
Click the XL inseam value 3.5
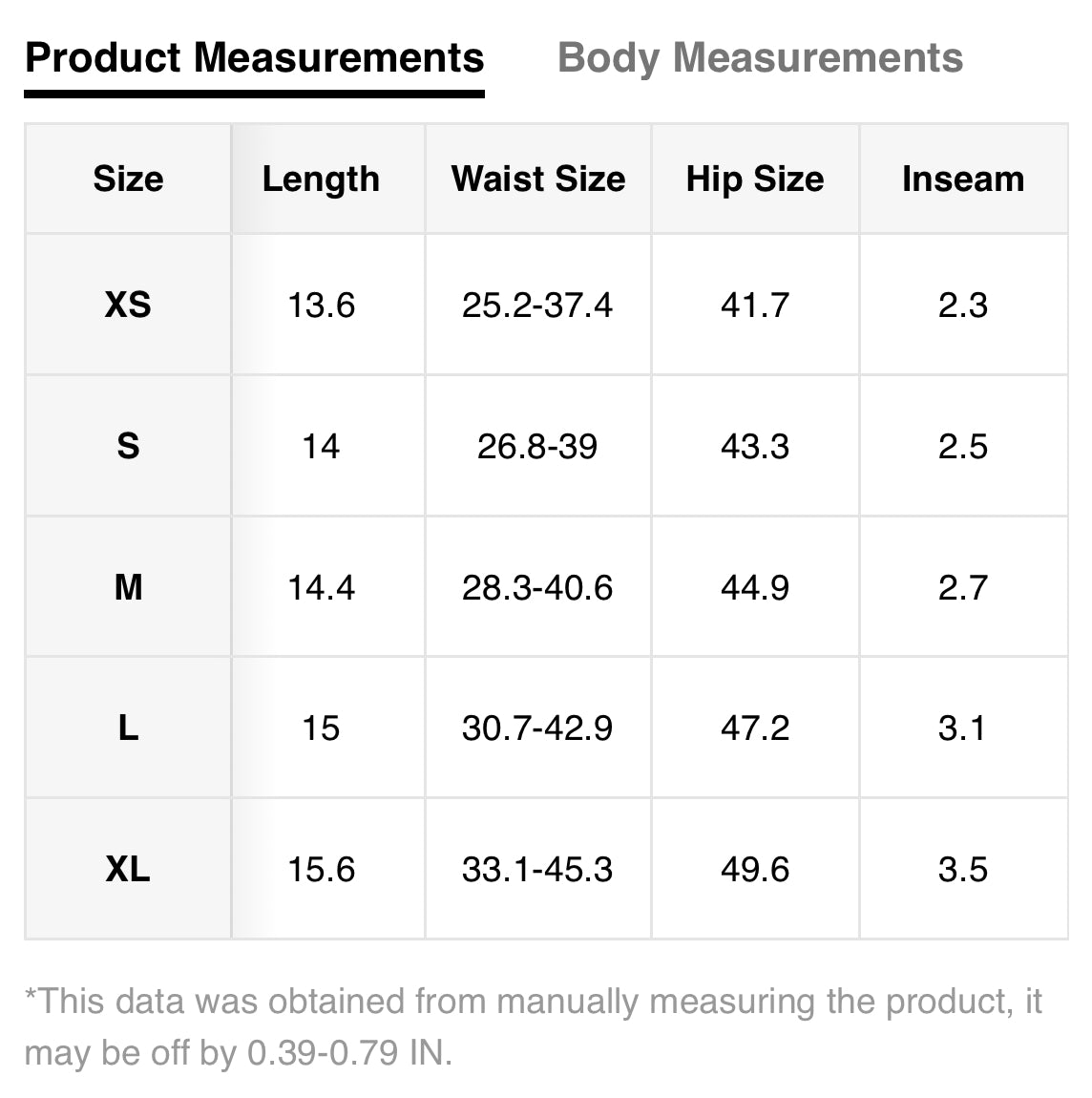963,870
